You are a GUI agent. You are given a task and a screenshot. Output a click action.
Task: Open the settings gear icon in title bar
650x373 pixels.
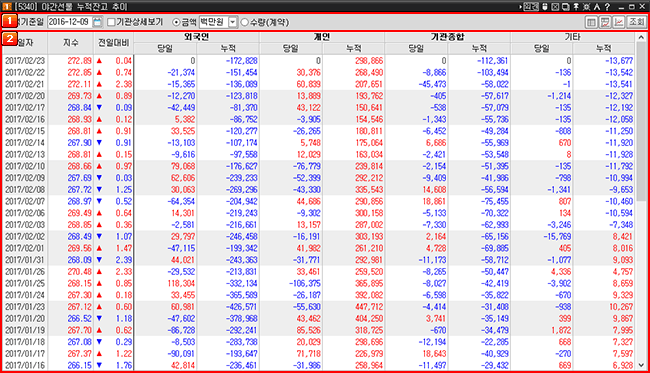coord(587,7)
